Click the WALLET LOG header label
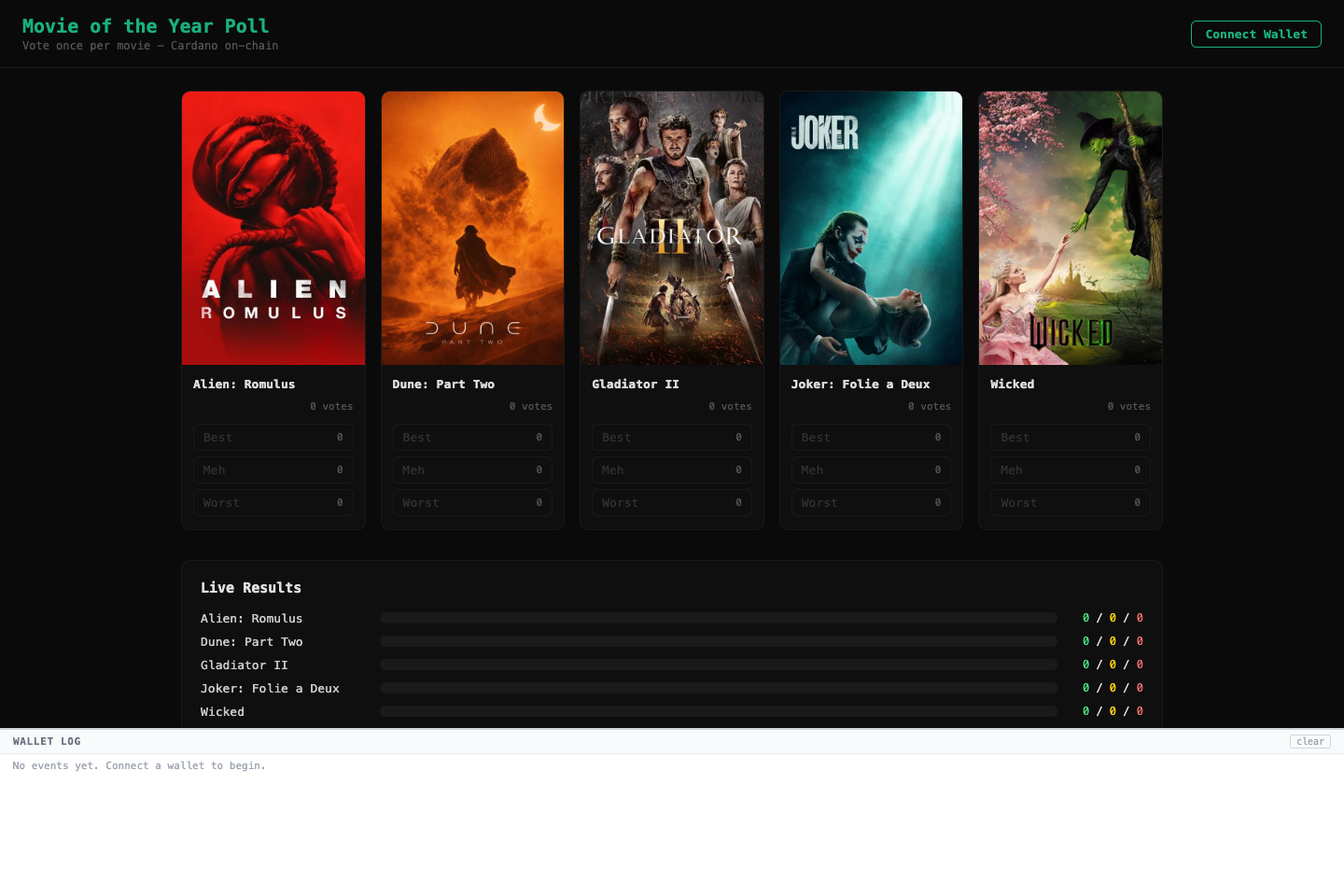Image resolution: width=1344 pixels, height=896 pixels. (x=47, y=741)
